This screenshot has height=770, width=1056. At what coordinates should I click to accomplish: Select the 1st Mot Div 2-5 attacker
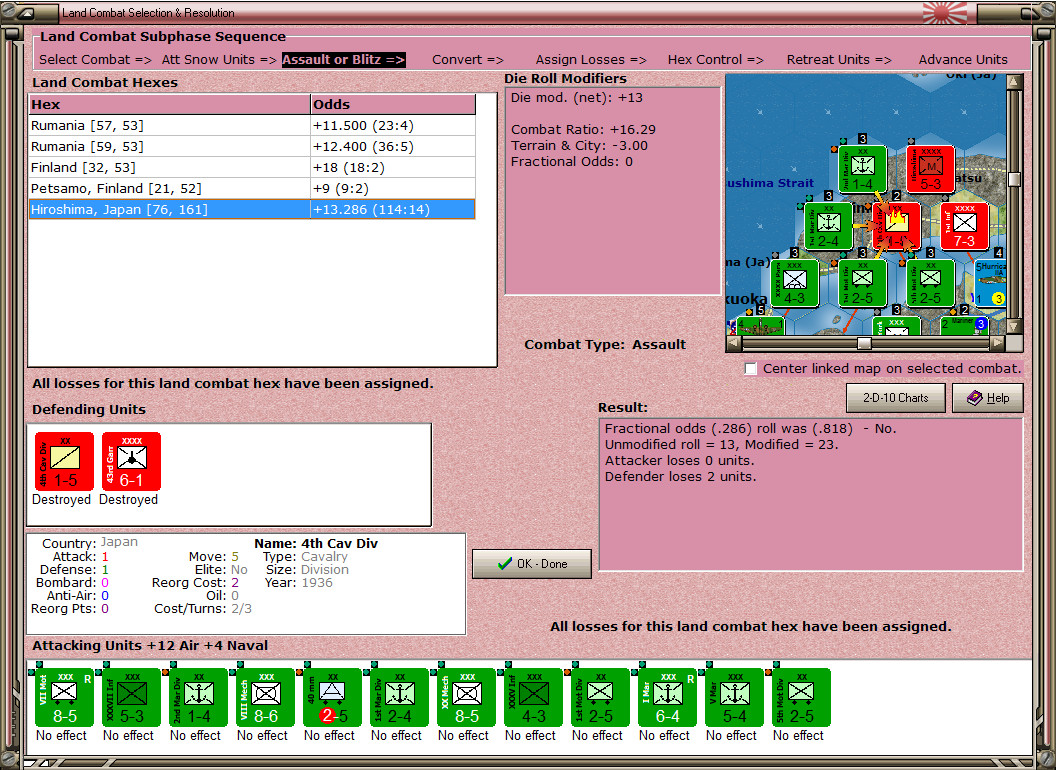(600, 697)
